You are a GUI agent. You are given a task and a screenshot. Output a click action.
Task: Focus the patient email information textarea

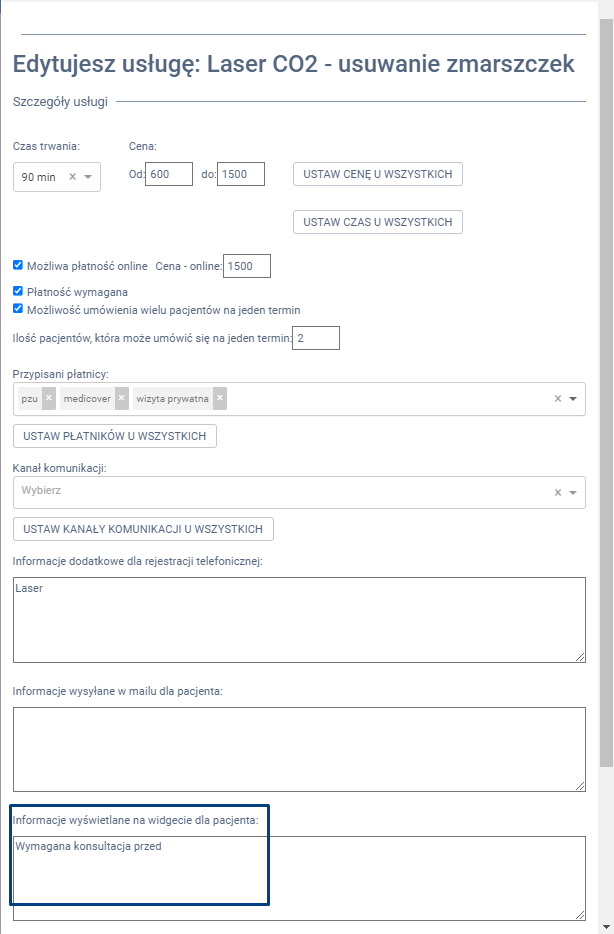[299, 749]
